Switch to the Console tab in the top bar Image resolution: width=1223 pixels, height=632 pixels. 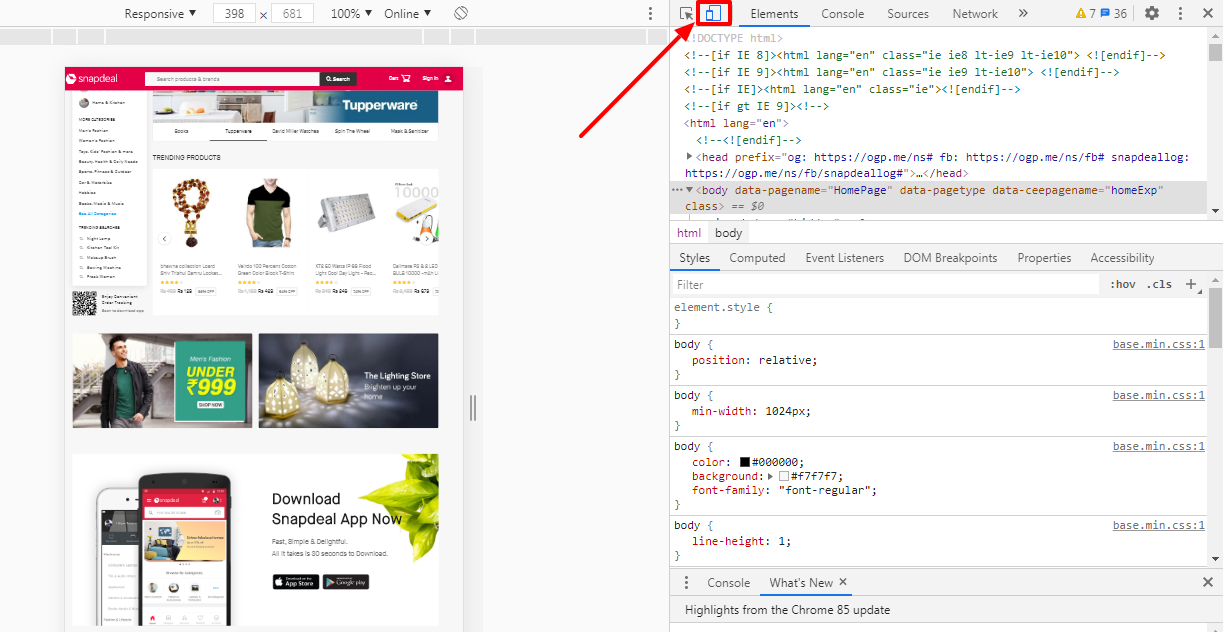click(x=843, y=14)
